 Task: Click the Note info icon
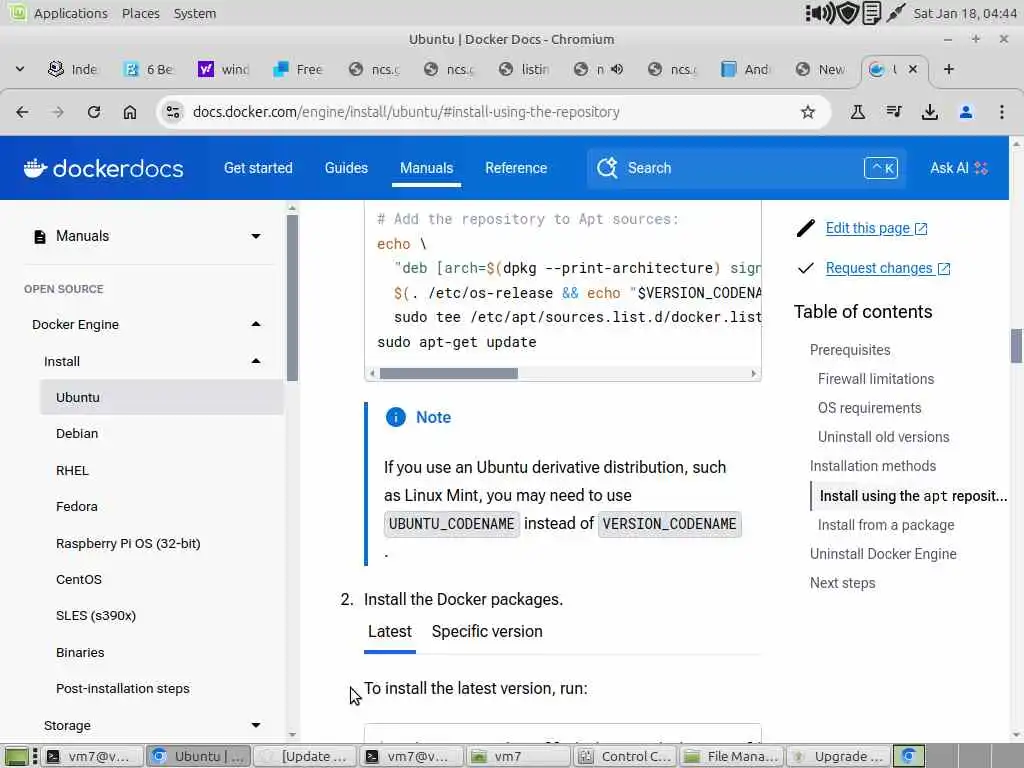(396, 417)
